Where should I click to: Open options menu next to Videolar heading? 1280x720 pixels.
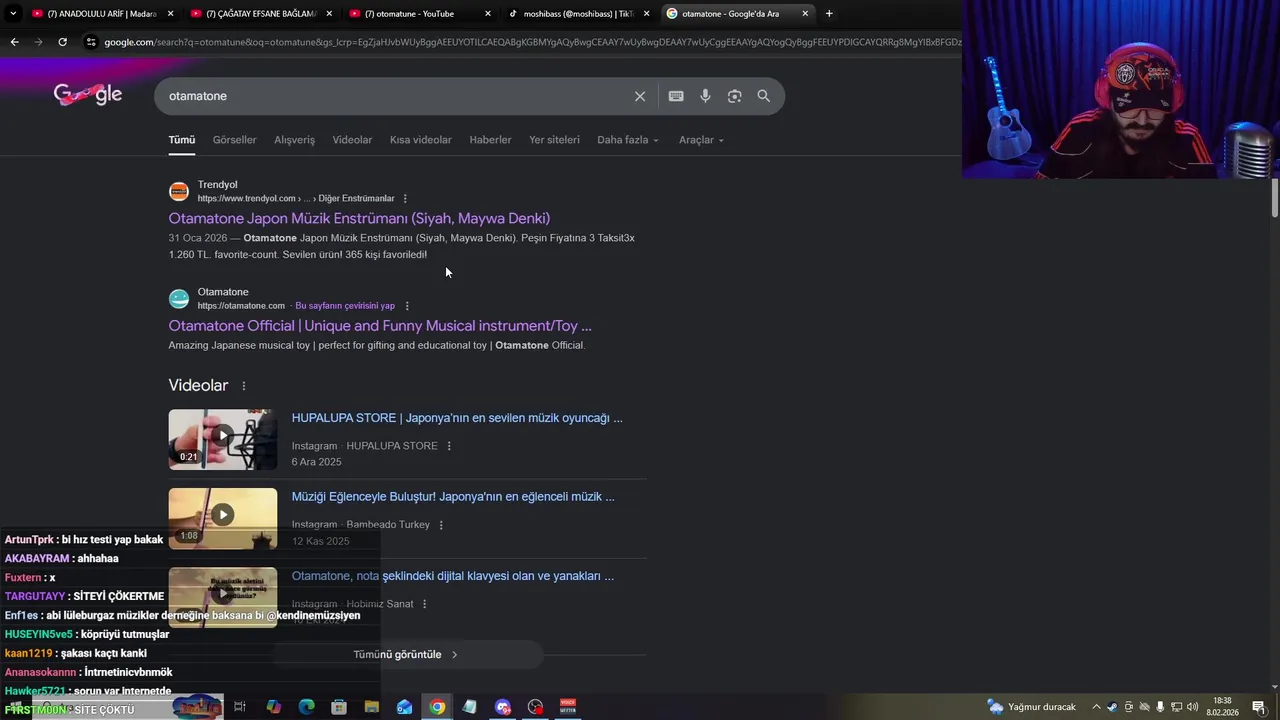pos(243,386)
